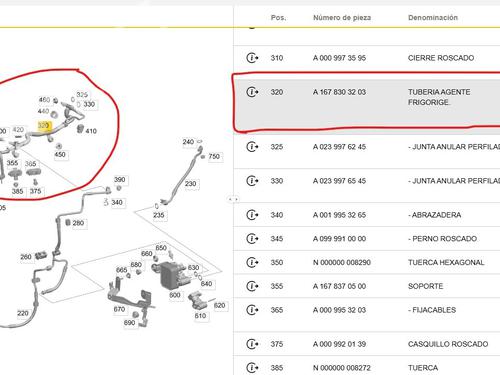
Task: Click callout 330 in the diagram
Action: 89,104
